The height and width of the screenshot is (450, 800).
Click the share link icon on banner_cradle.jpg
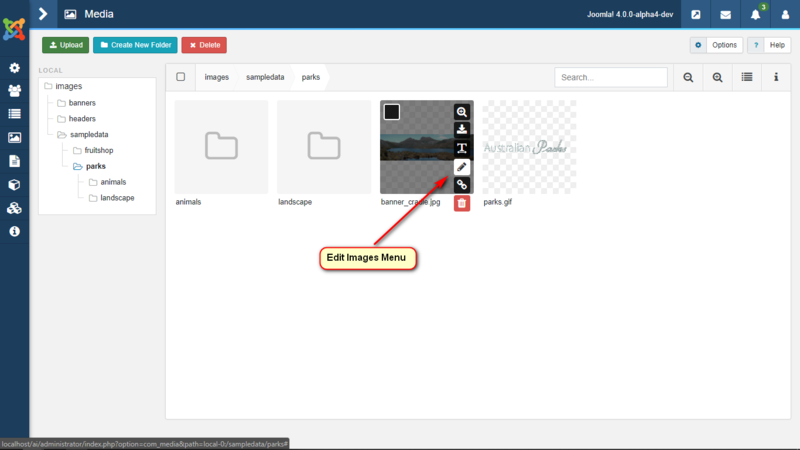point(461,185)
